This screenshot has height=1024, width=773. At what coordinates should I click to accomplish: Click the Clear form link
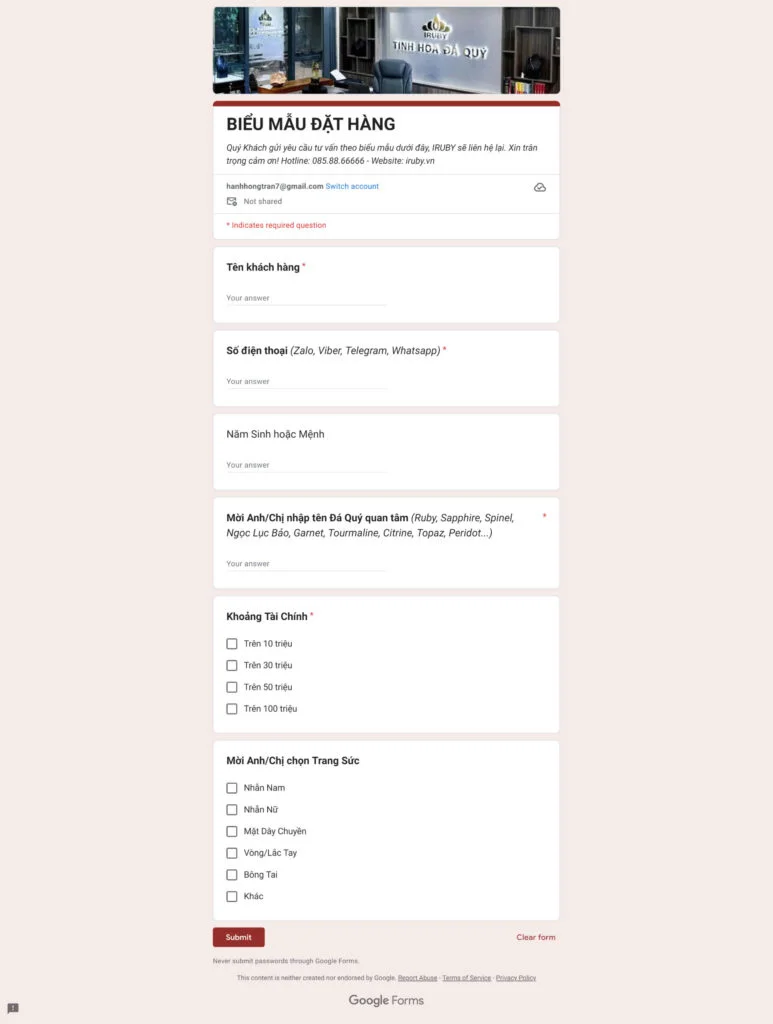(536, 937)
